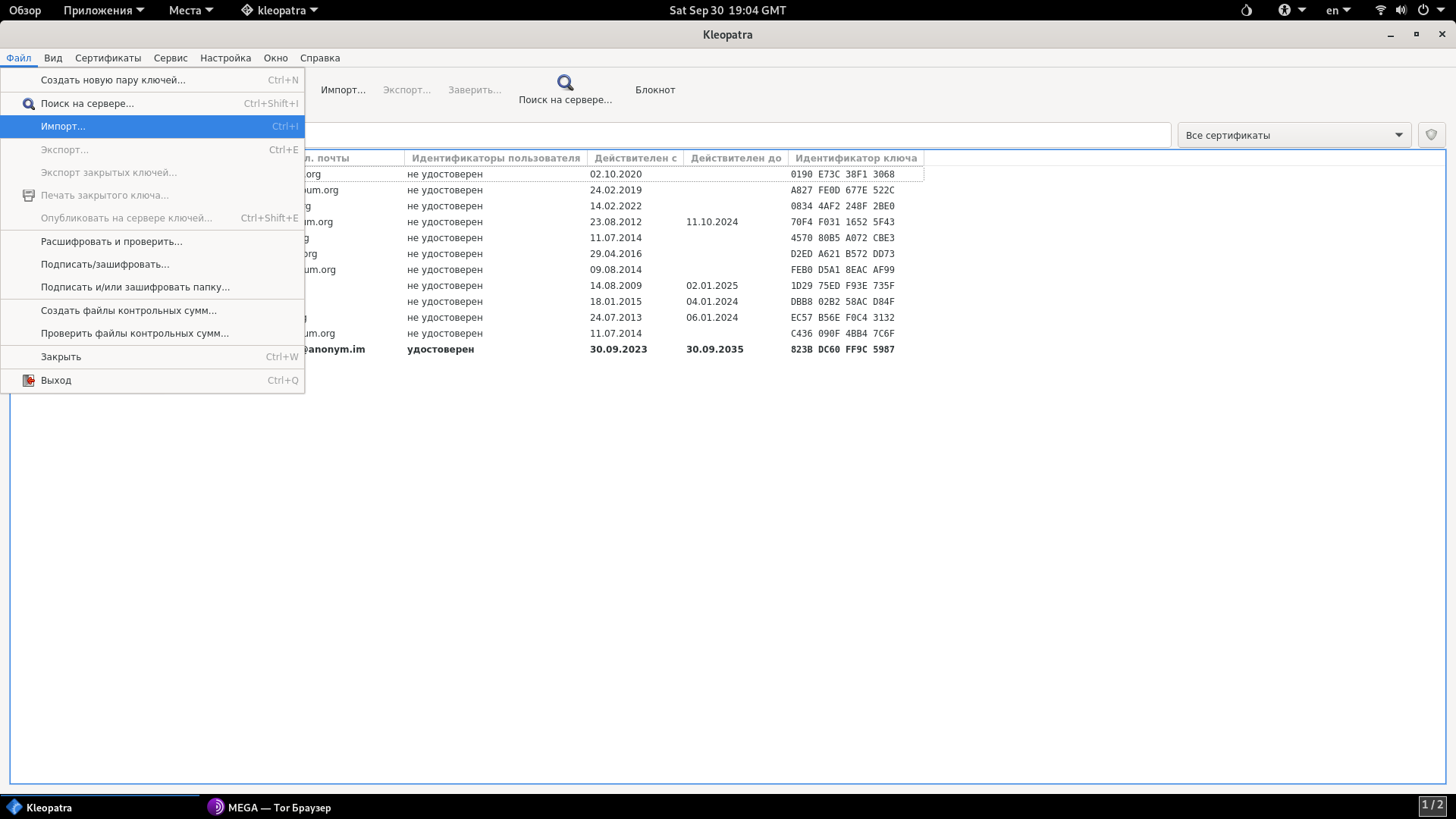This screenshot has width=1456, height=819.
Task: Click the shield icon next to the certificate filter
Action: [x=1431, y=135]
